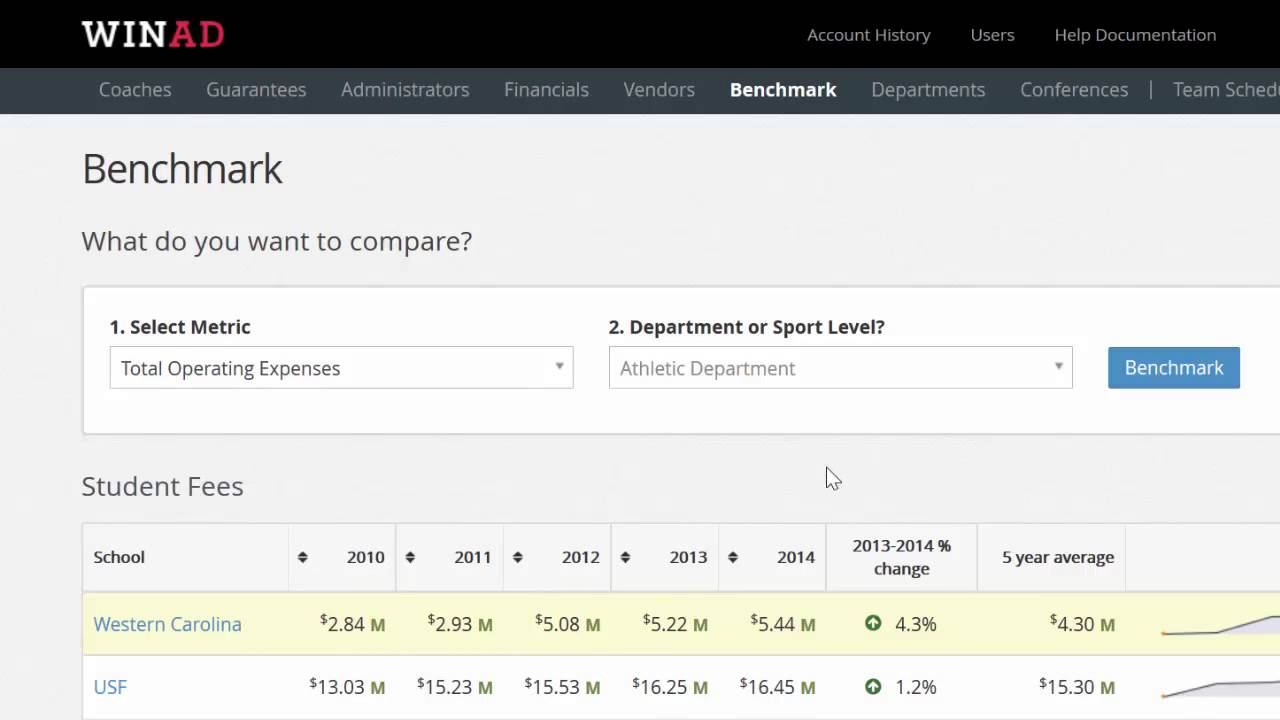Open Team Schedules navigation item
The height and width of the screenshot is (720, 1280).
tap(1226, 90)
